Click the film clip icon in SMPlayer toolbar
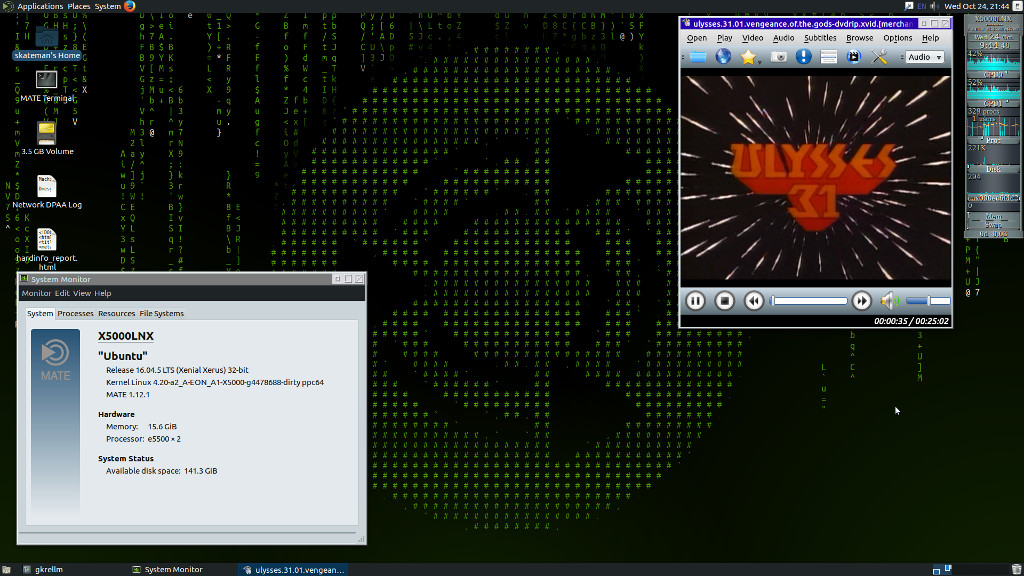The width and height of the screenshot is (1024, 576). 854,57
